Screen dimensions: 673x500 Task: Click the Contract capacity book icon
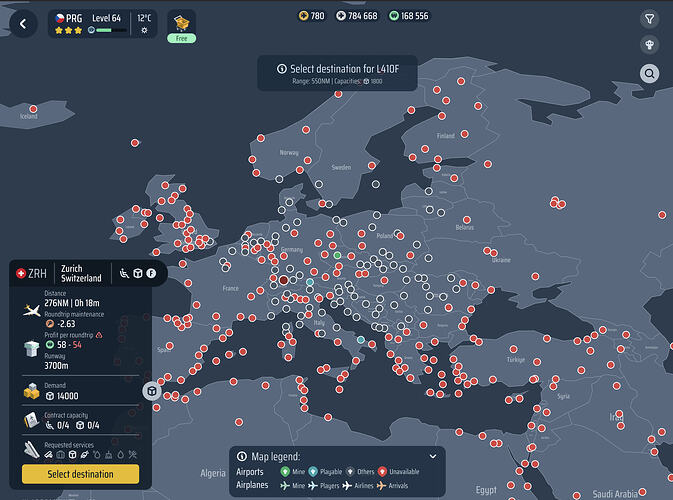pos(32,420)
